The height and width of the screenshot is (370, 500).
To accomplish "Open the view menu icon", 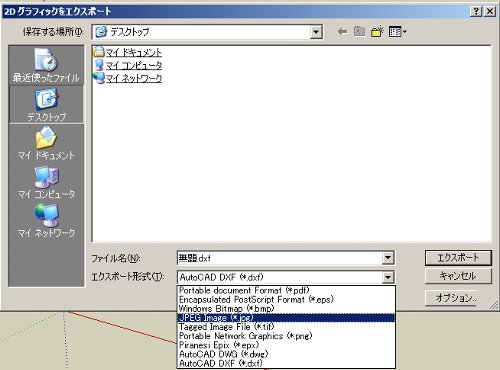I will 397,32.
